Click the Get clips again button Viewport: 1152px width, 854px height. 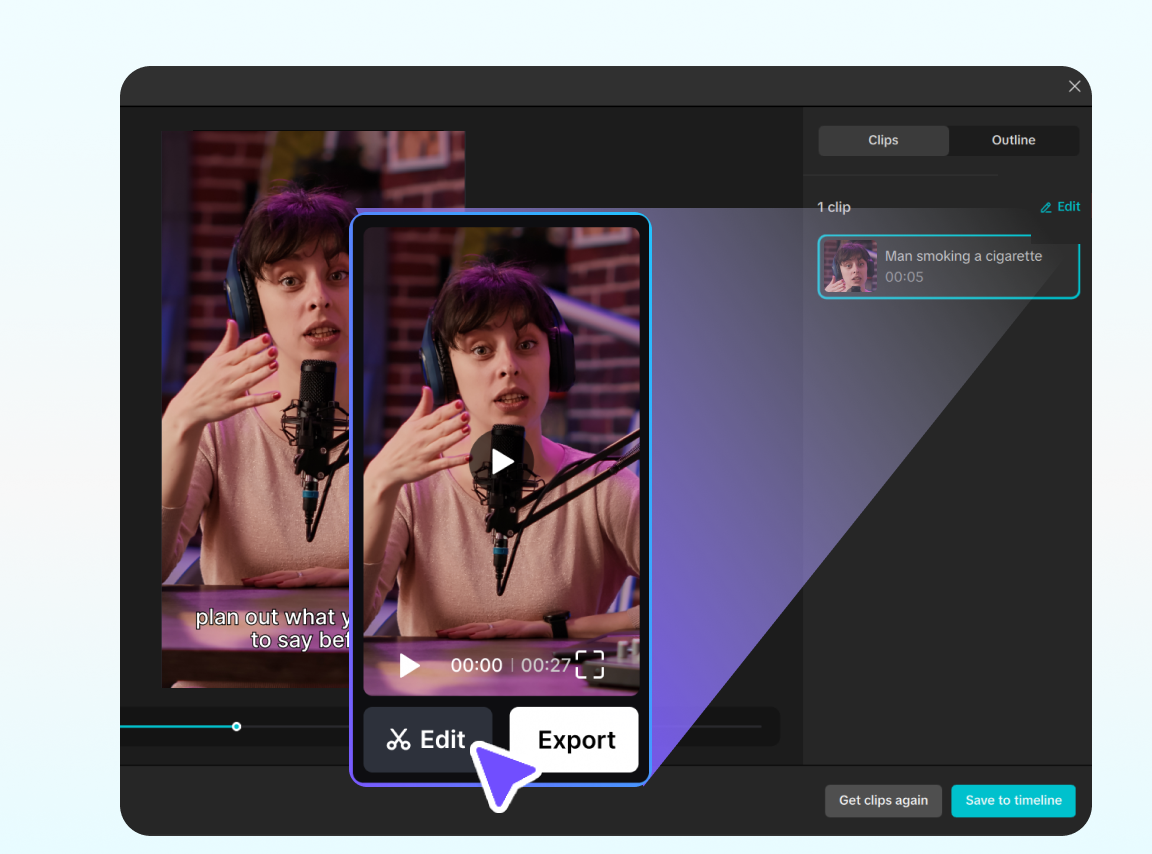[883, 801]
